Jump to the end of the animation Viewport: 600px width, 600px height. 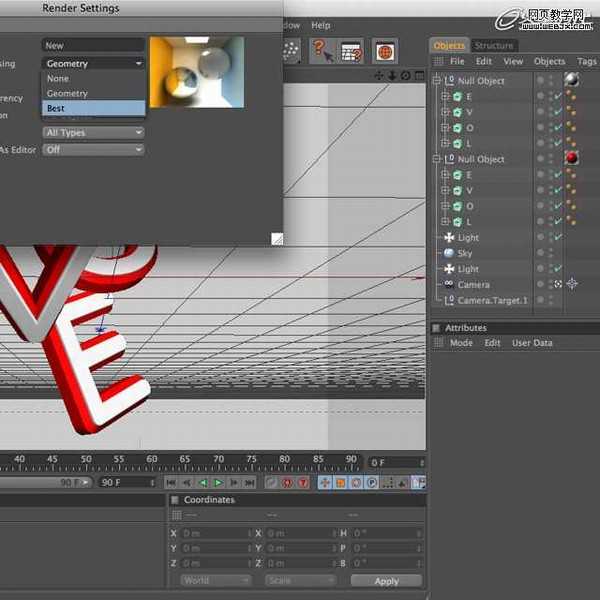tap(250, 483)
